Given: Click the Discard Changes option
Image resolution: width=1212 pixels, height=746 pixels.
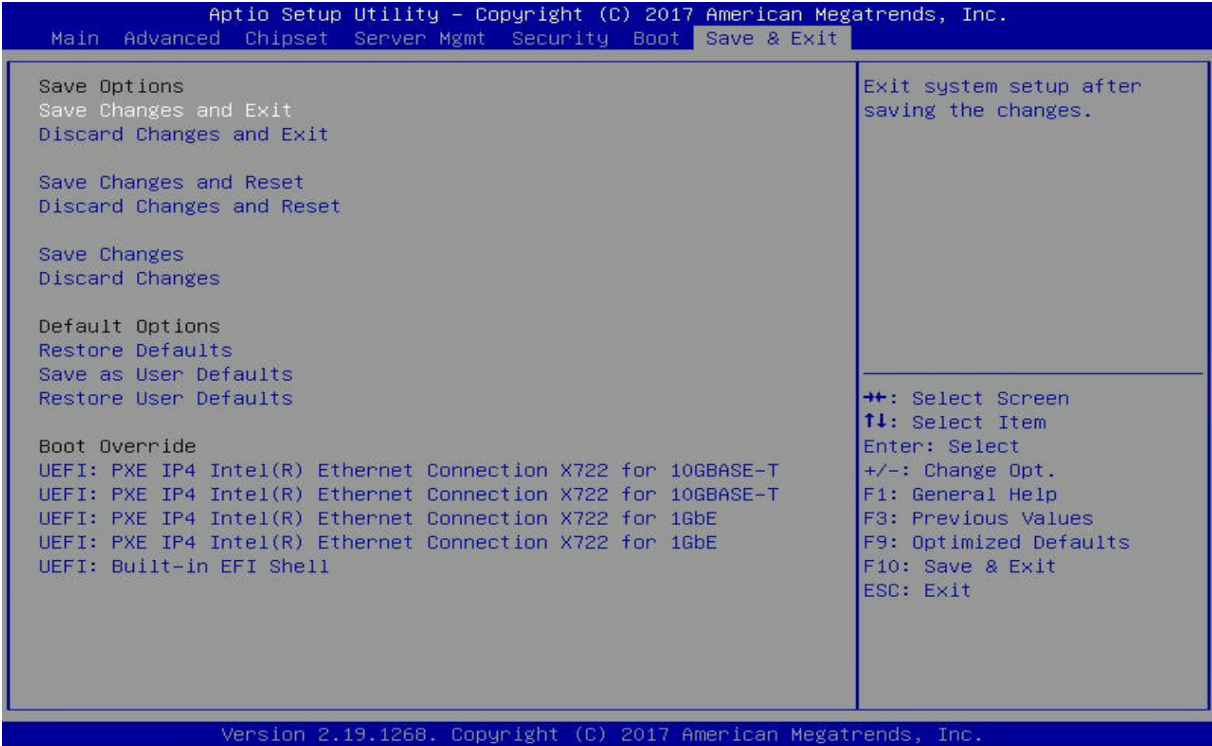Looking at the screenshot, I should [x=129, y=278].
